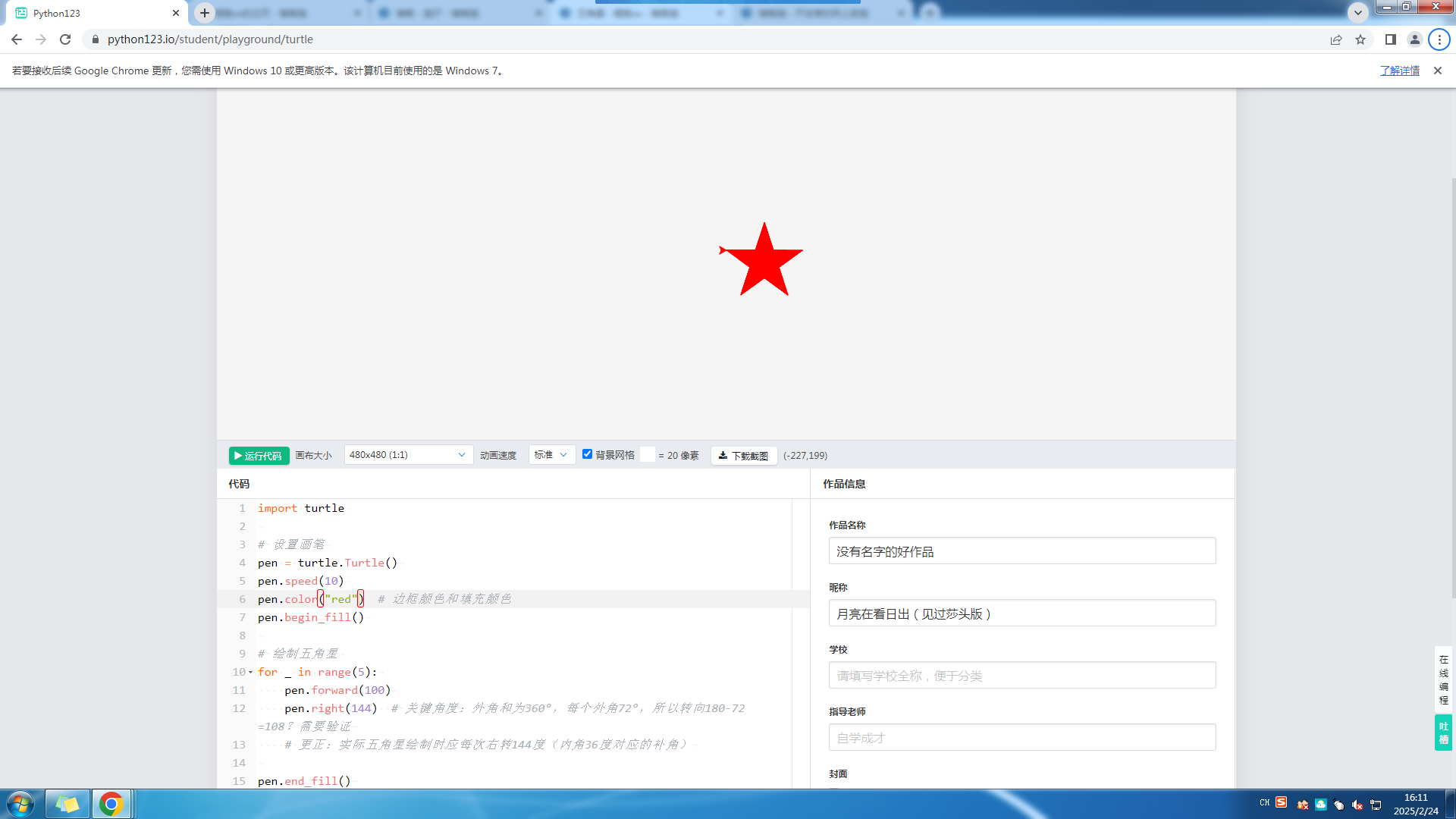
Task: Click the 昵称 nickname field
Action: point(1021,613)
